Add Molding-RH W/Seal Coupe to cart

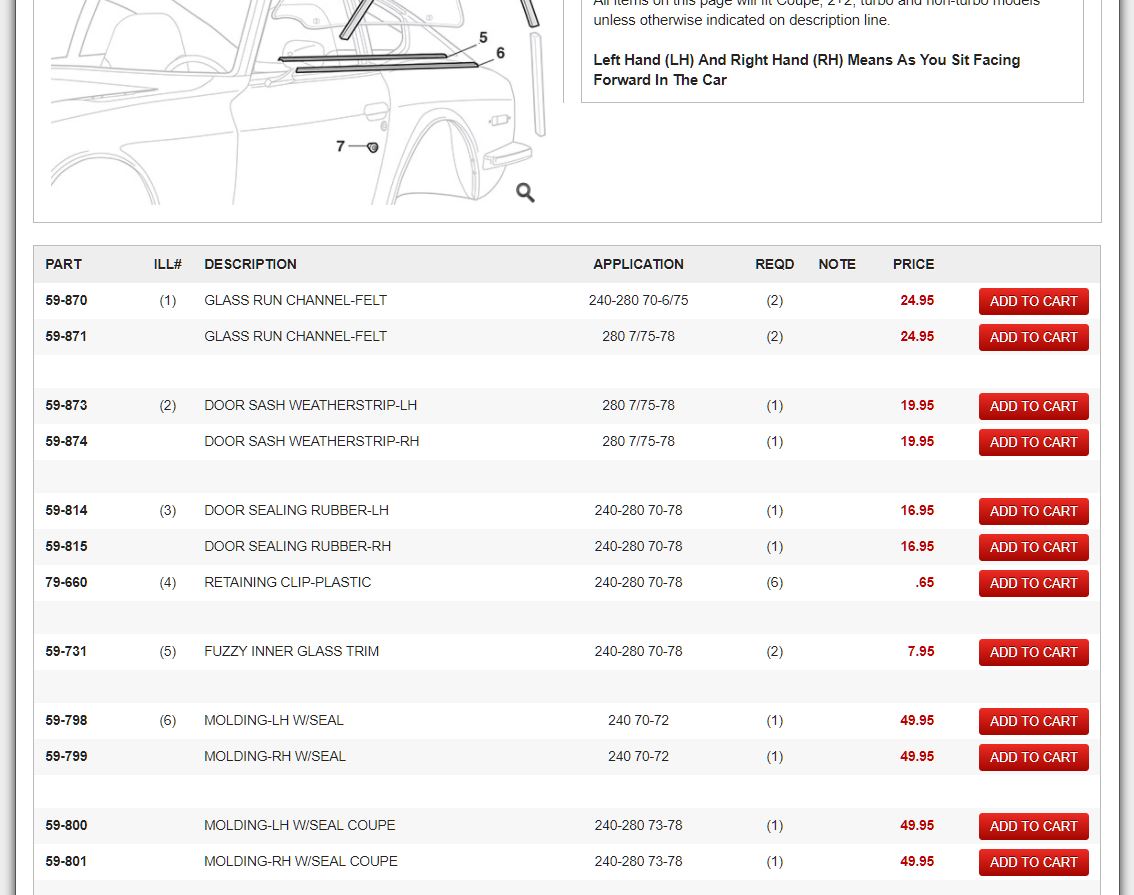click(1033, 862)
